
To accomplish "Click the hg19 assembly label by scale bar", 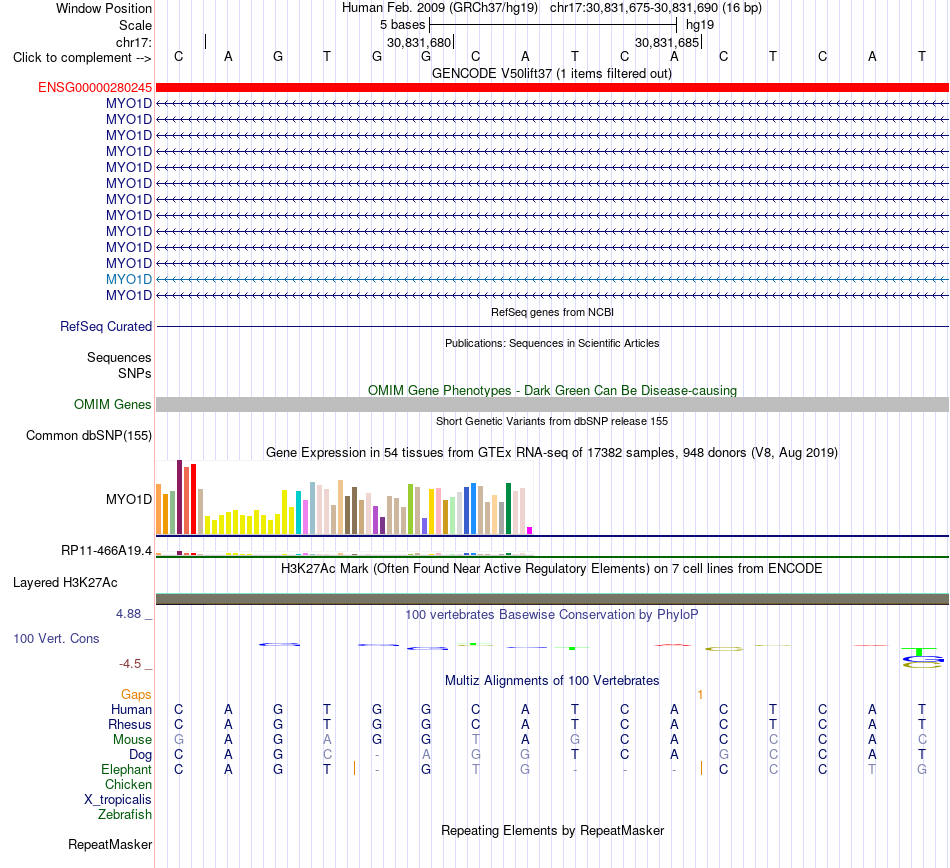I will (x=700, y=25).
